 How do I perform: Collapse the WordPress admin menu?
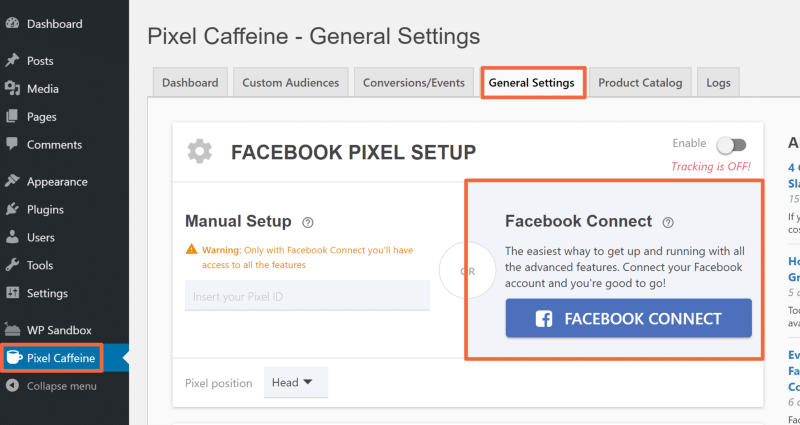pos(61,386)
